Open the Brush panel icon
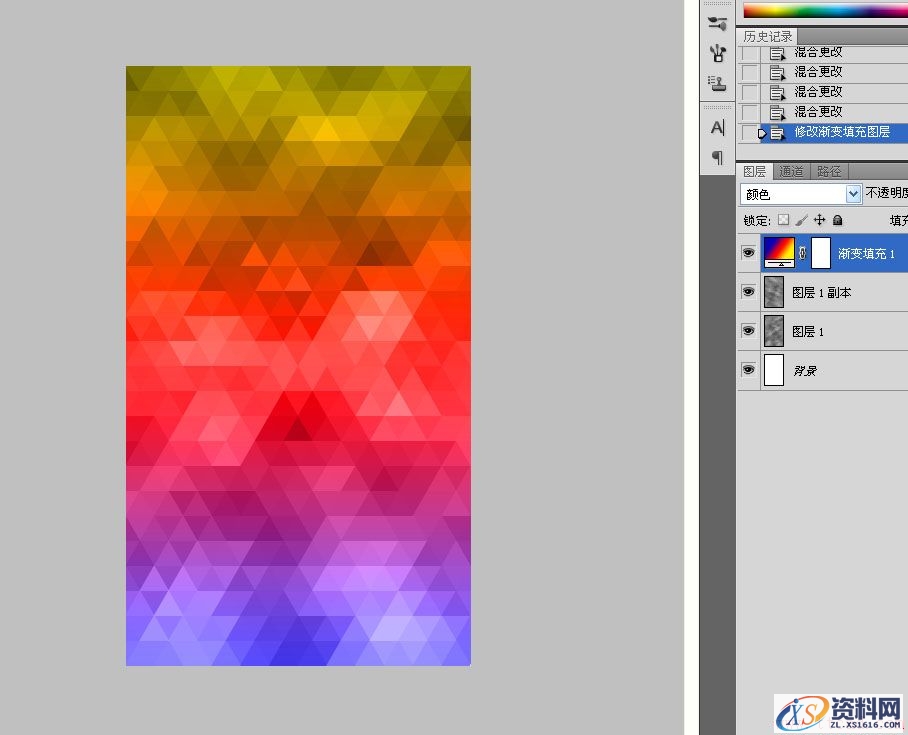This screenshot has height=735, width=908. (717, 24)
